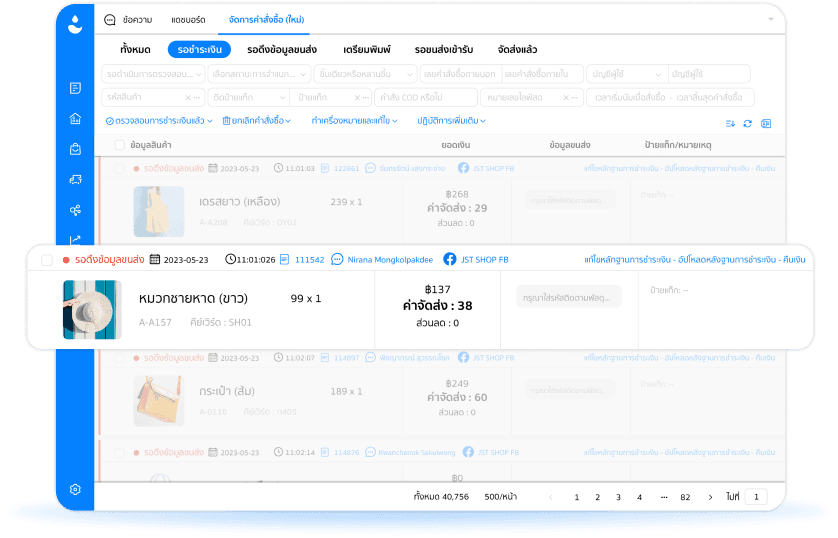
Task: Click clear X in รหัสสินค้า field
Action: point(188,98)
